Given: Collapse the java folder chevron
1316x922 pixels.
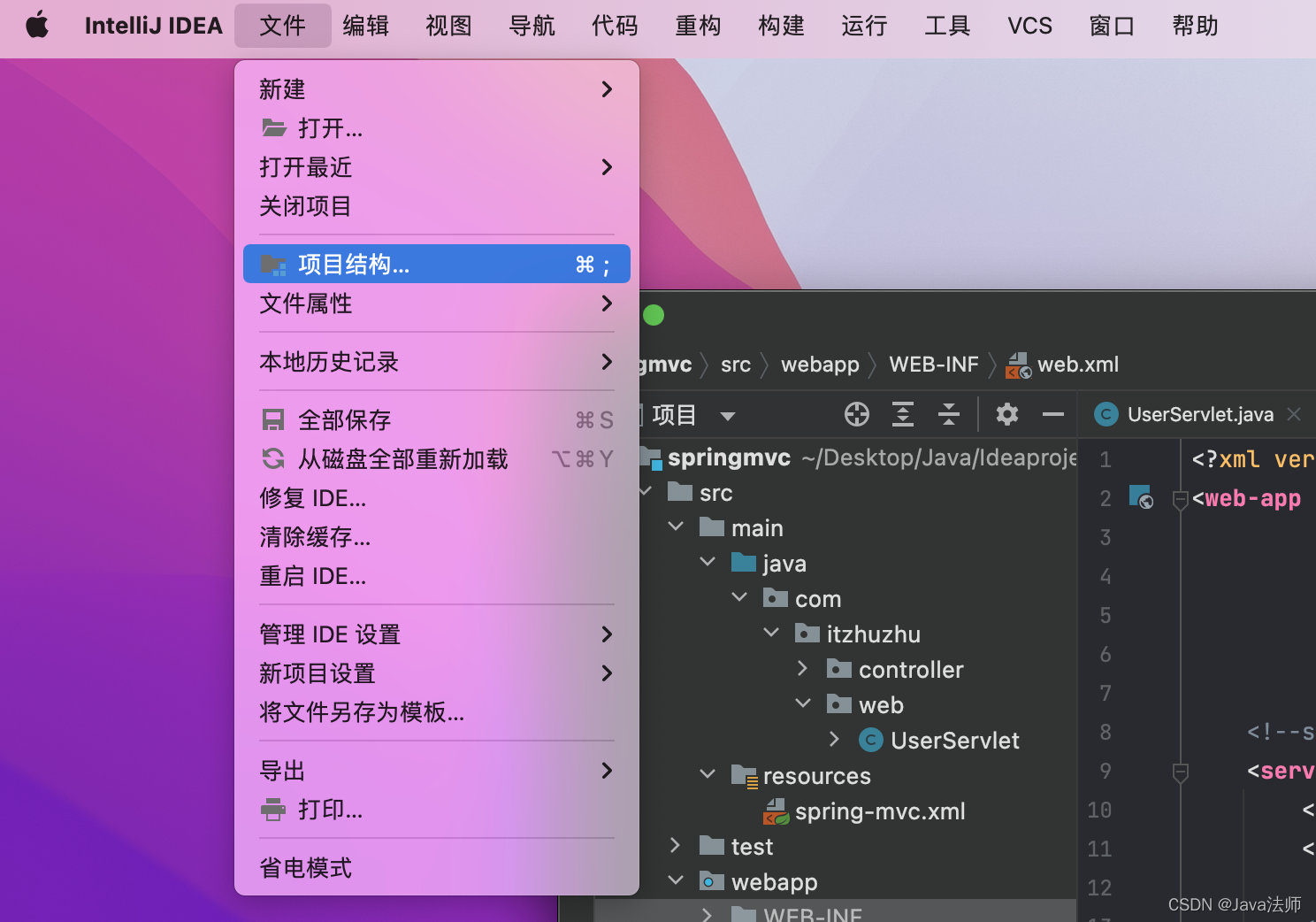Looking at the screenshot, I should [708, 562].
